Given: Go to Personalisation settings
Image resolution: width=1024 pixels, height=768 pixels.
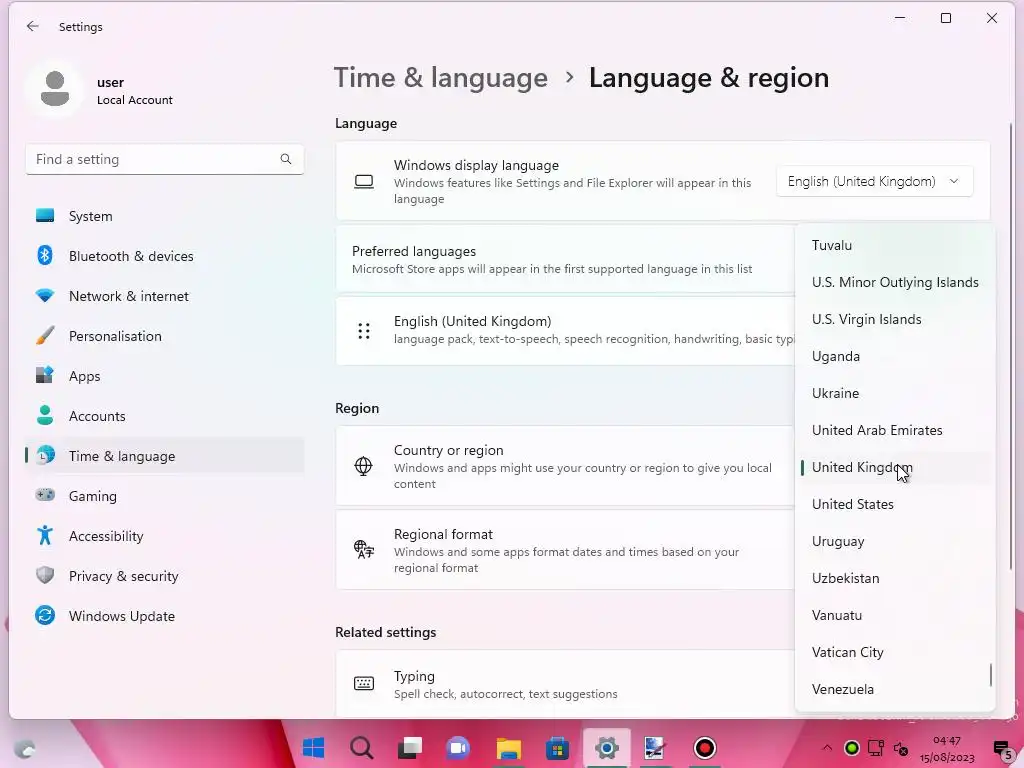Looking at the screenshot, I should click(165, 336).
